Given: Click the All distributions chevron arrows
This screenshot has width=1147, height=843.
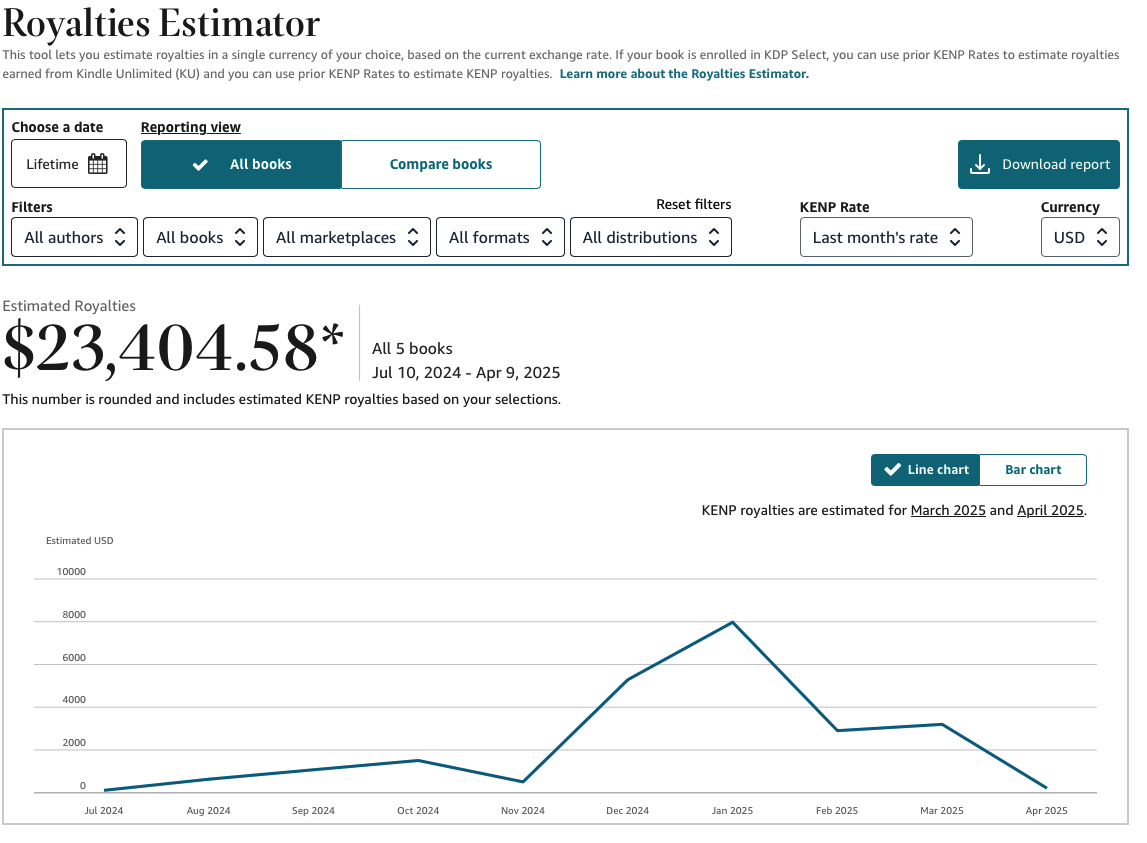Looking at the screenshot, I should click(x=714, y=237).
